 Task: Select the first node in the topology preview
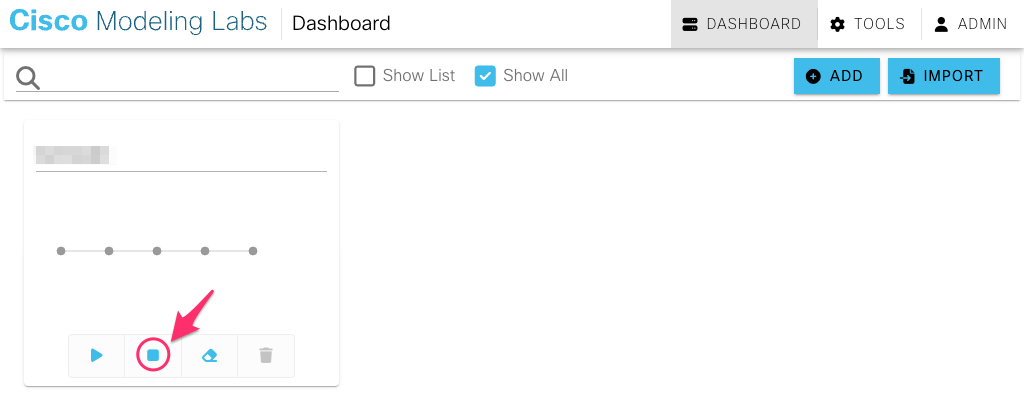(x=61, y=251)
